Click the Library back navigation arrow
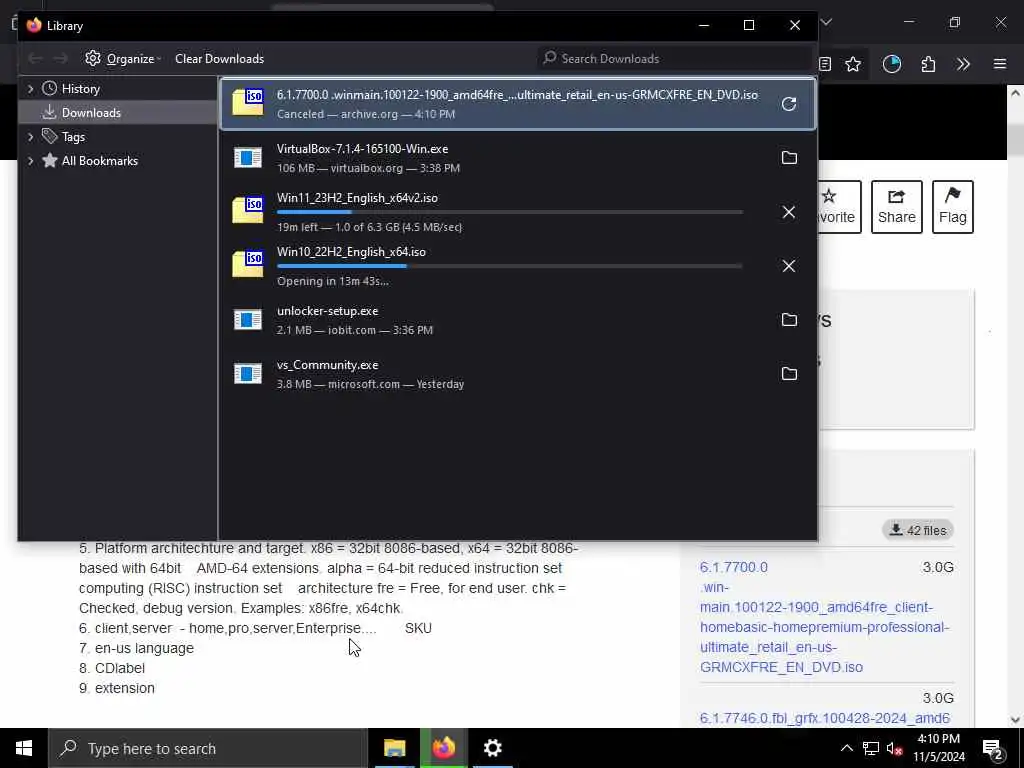The width and height of the screenshot is (1024, 768). [35, 59]
